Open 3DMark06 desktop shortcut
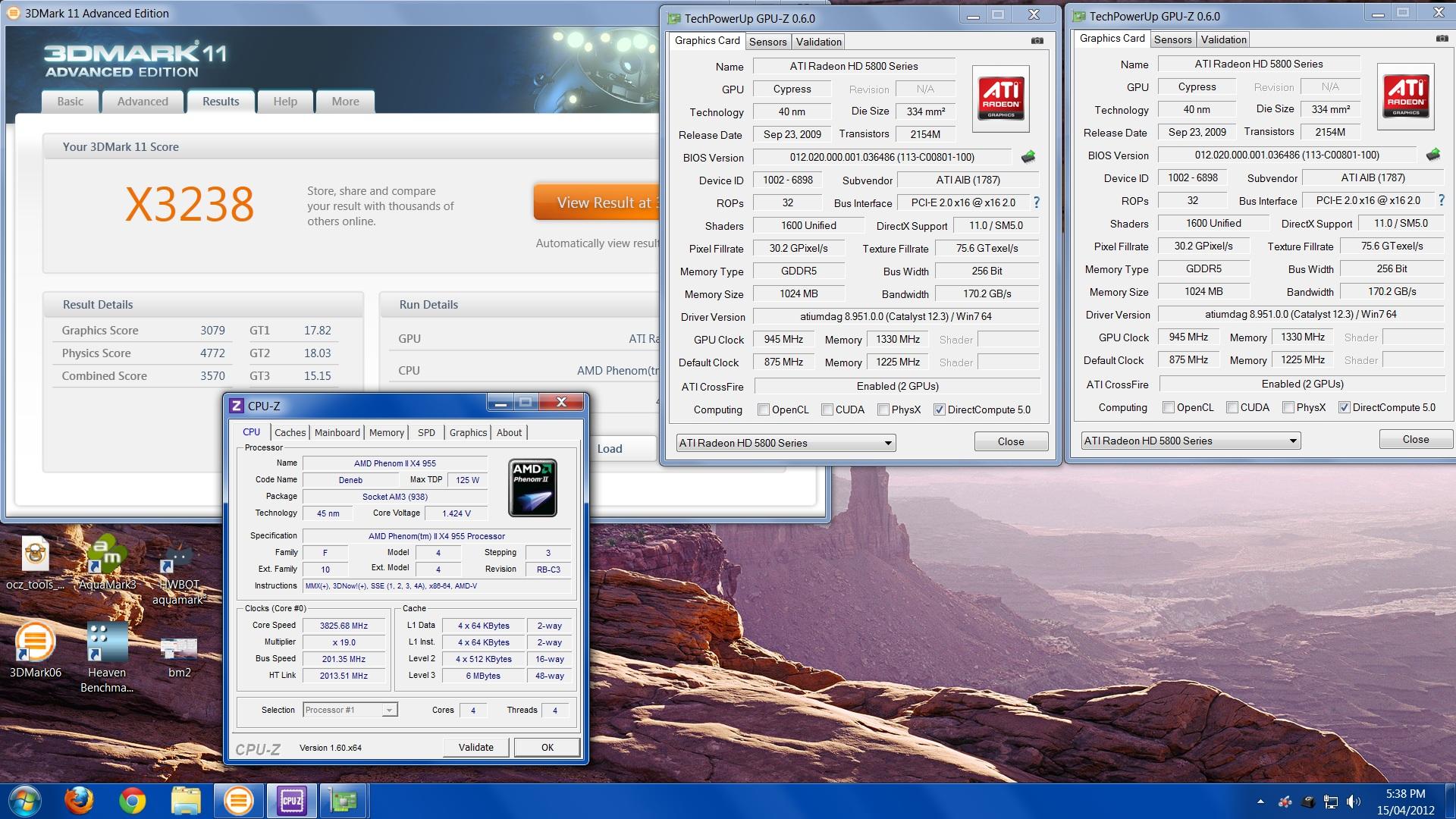Screen dimensions: 1456x819 point(35,650)
